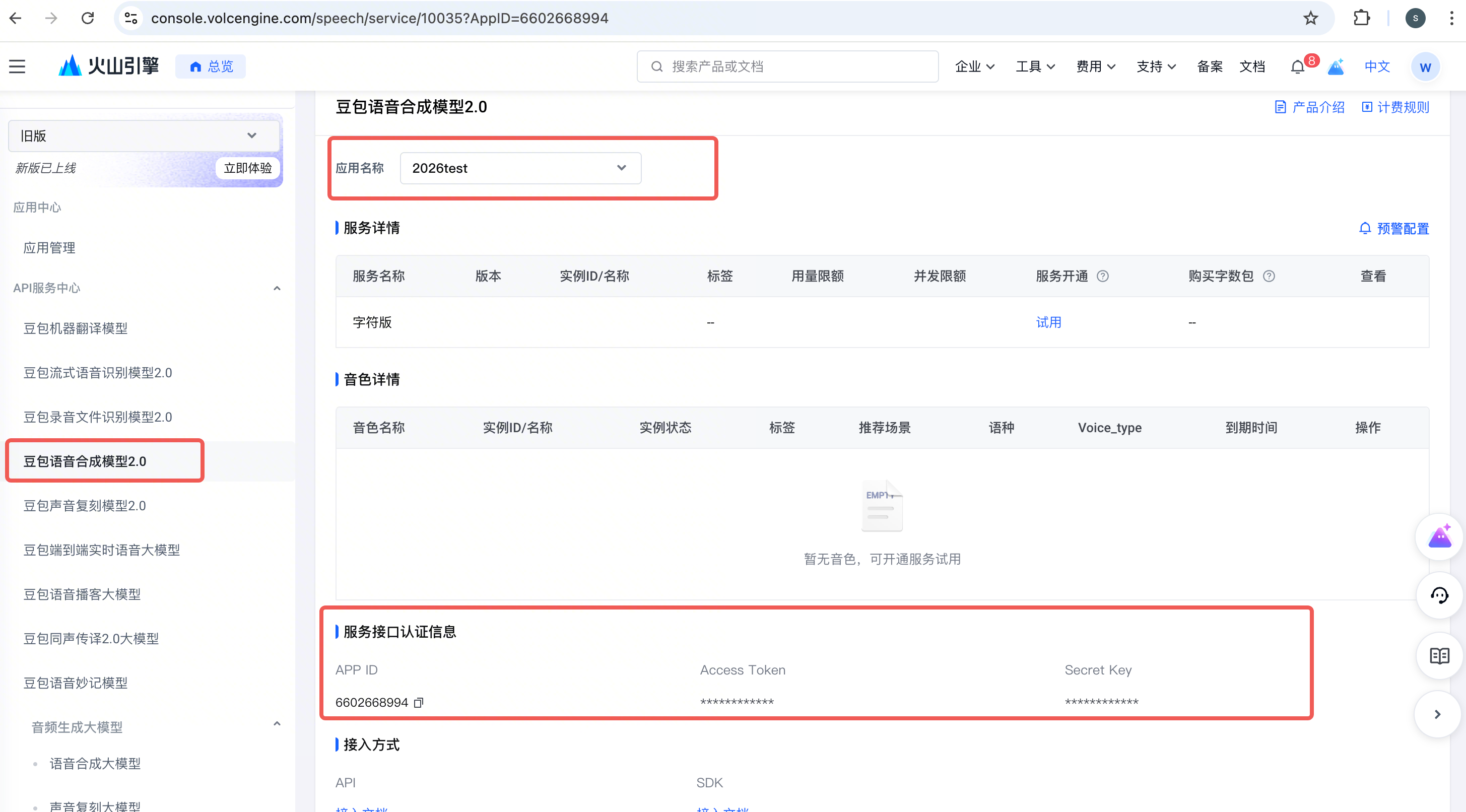Go to the 总览 overview
Screen dimensions: 1466x812
(x=211, y=66)
